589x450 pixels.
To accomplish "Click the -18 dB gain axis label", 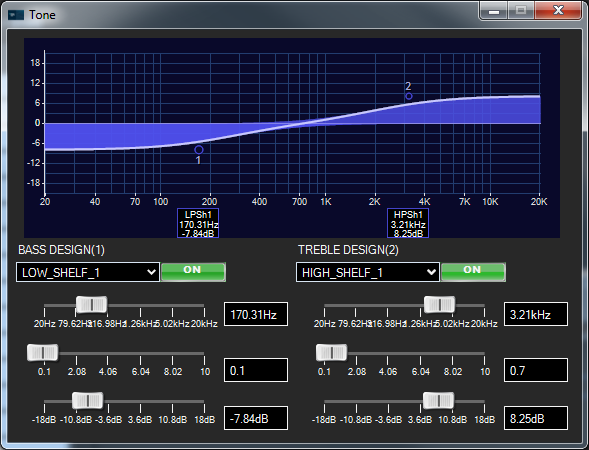I will tap(33, 183).
